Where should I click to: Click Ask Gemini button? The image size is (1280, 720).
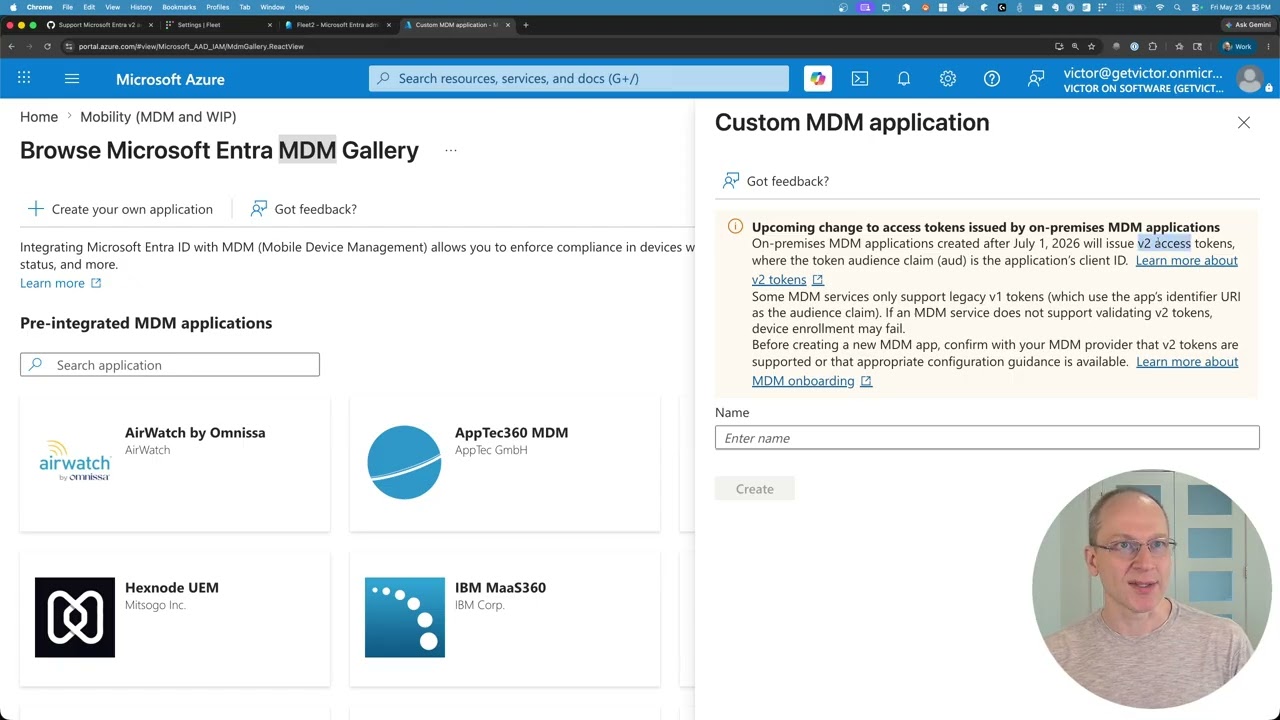[1247, 24]
